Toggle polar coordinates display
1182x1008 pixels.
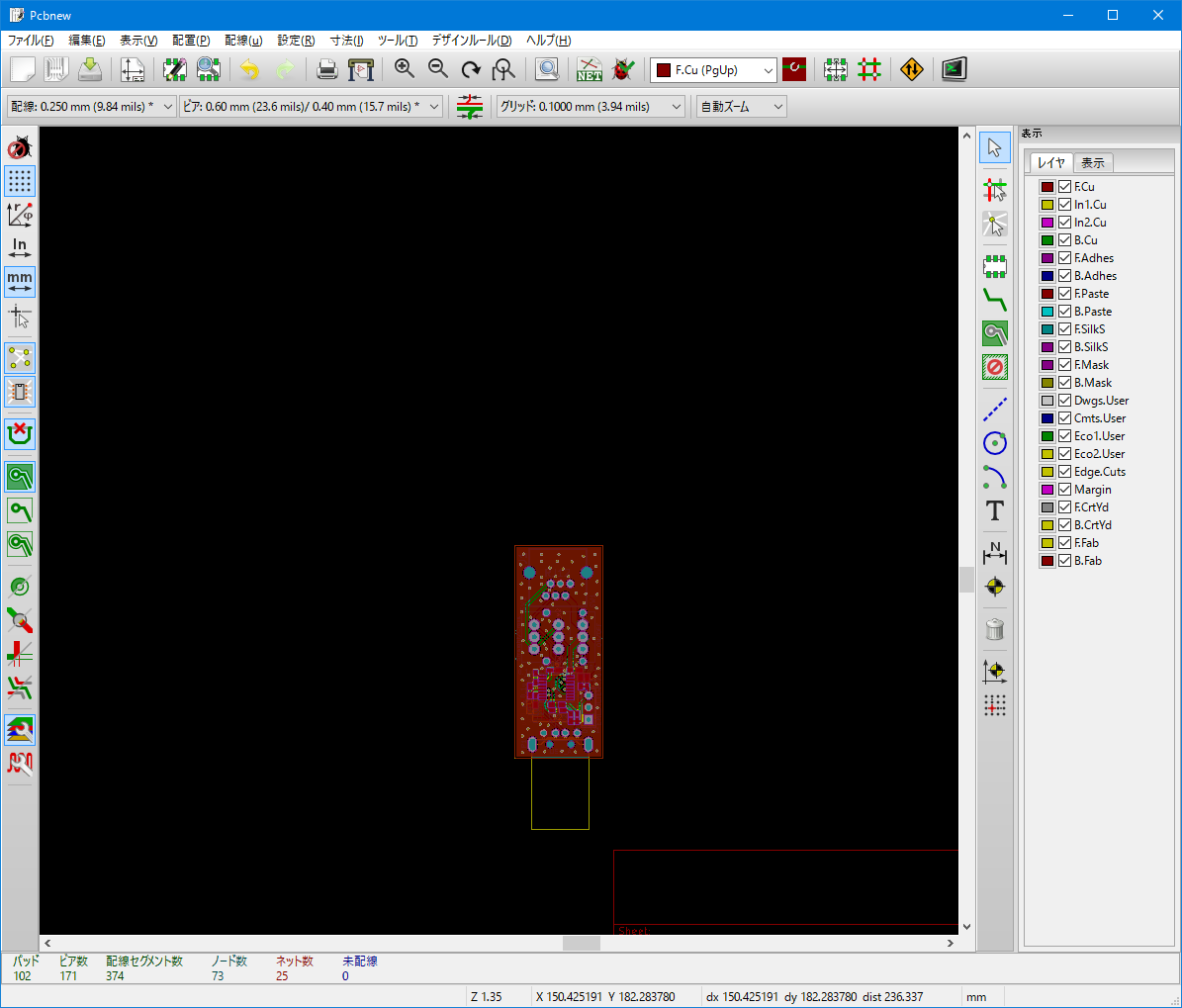click(20, 215)
